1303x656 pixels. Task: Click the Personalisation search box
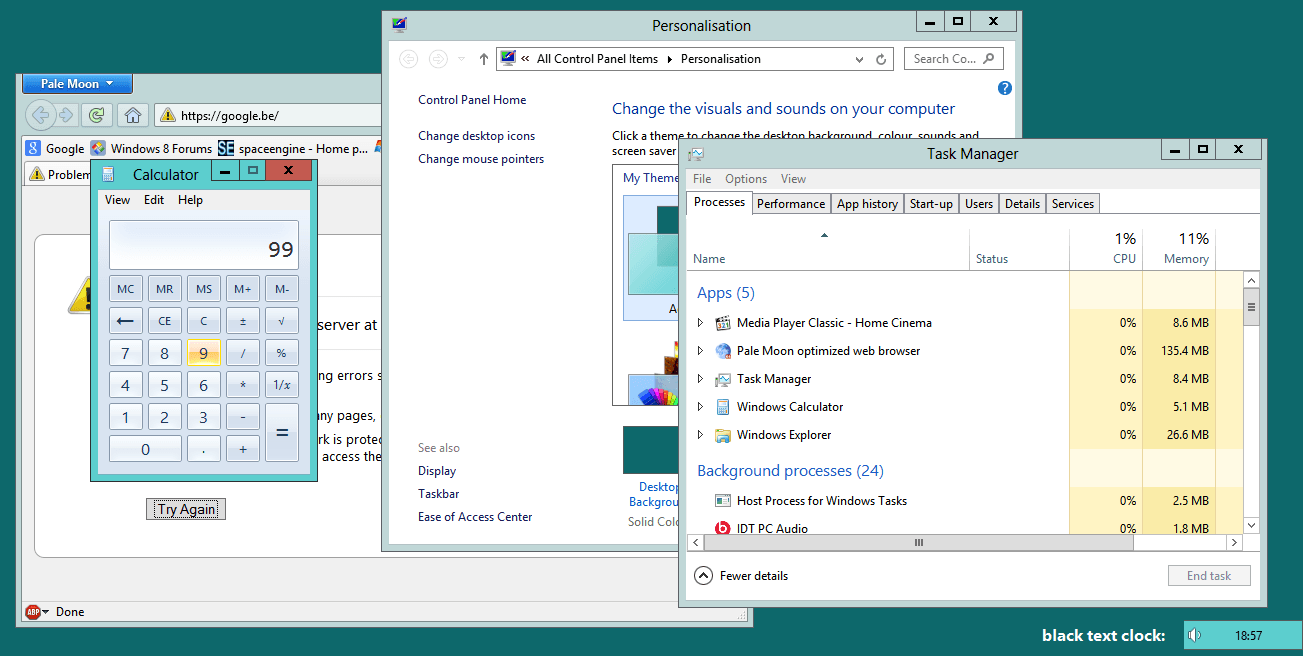click(953, 59)
